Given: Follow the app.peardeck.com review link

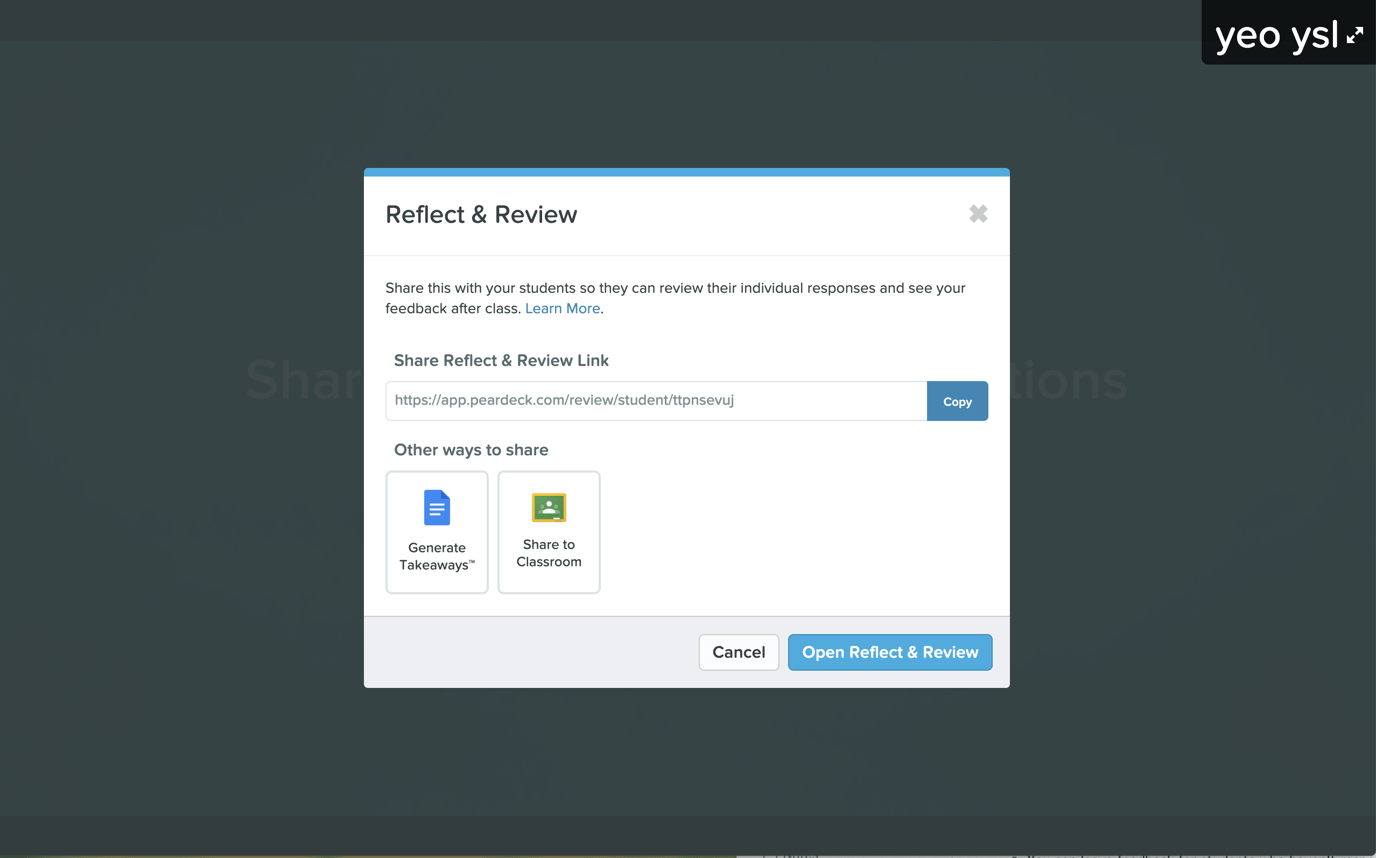Looking at the screenshot, I should [x=564, y=400].
